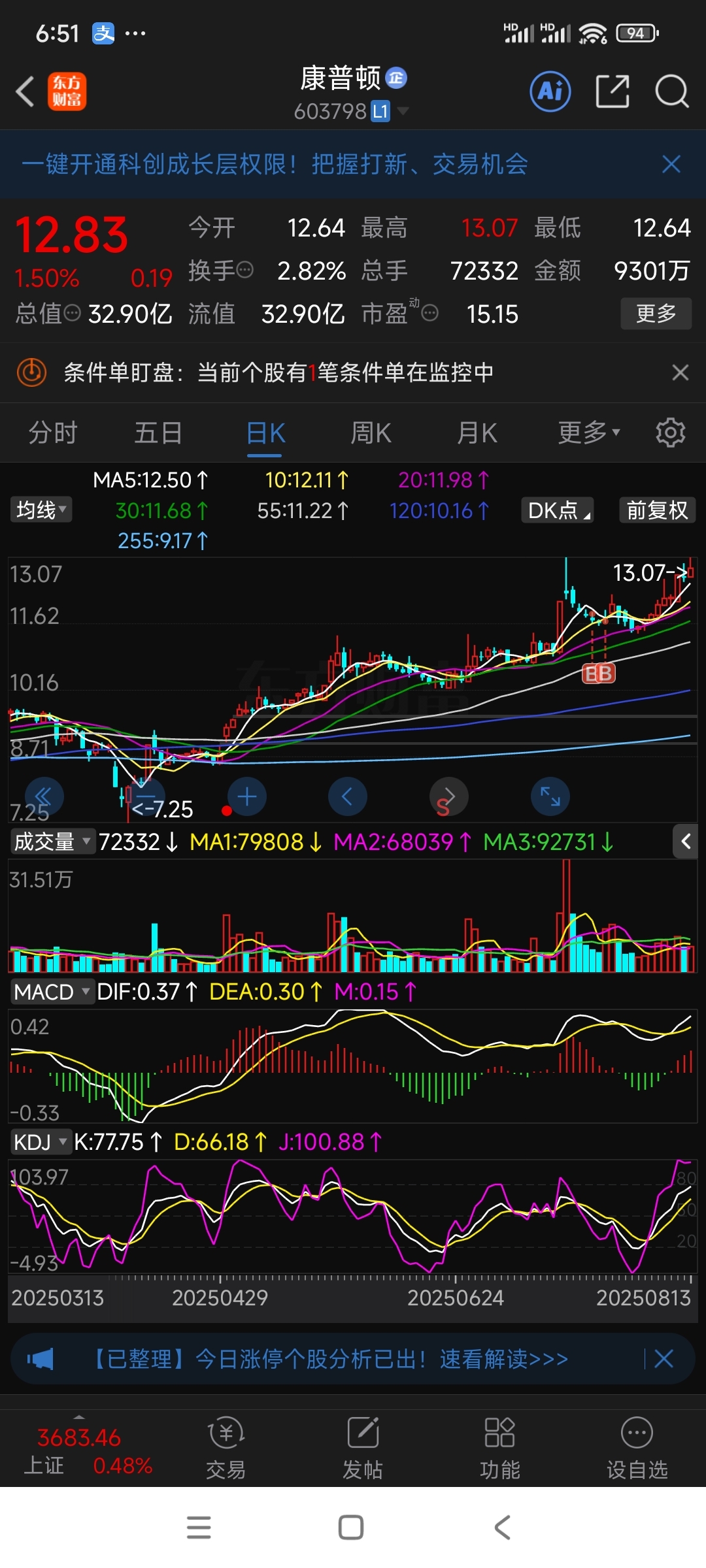Screen dimensions: 706x1568
Task: Open the 成交量 indicator dropdown
Action: pyautogui.click(x=52, y=841)
